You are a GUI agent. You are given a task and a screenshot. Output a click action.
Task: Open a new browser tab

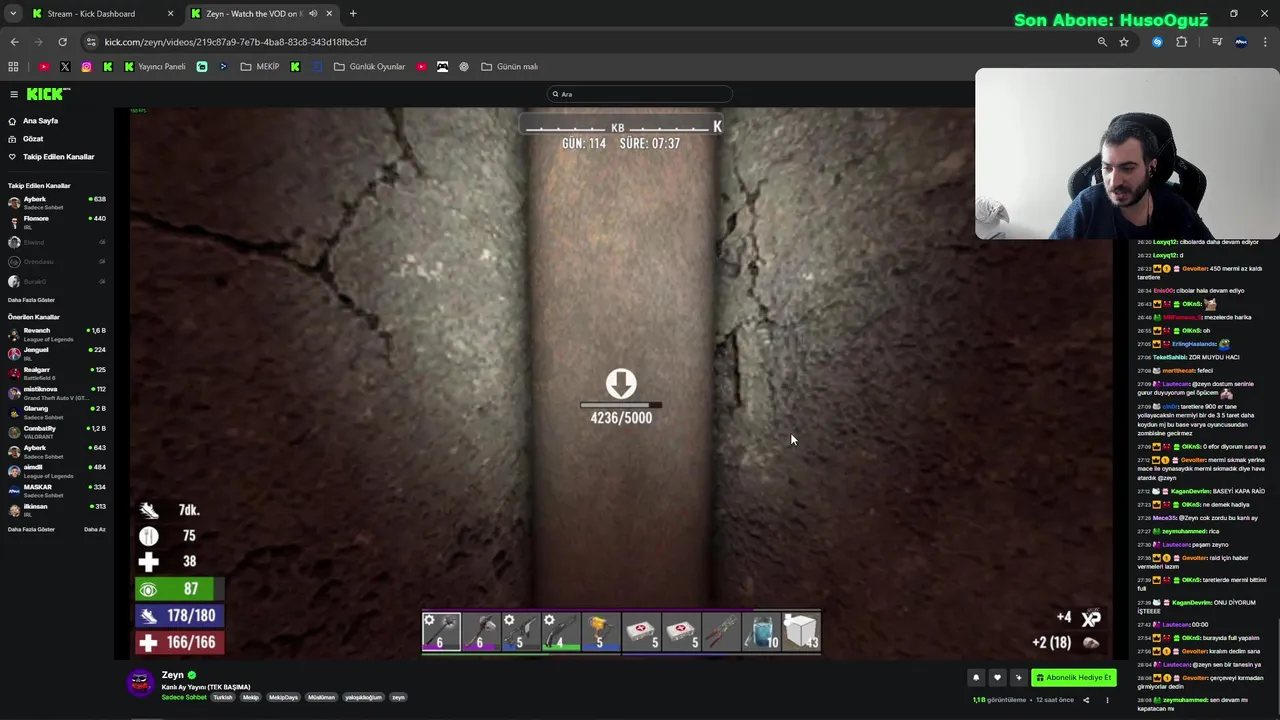(353, 14)
